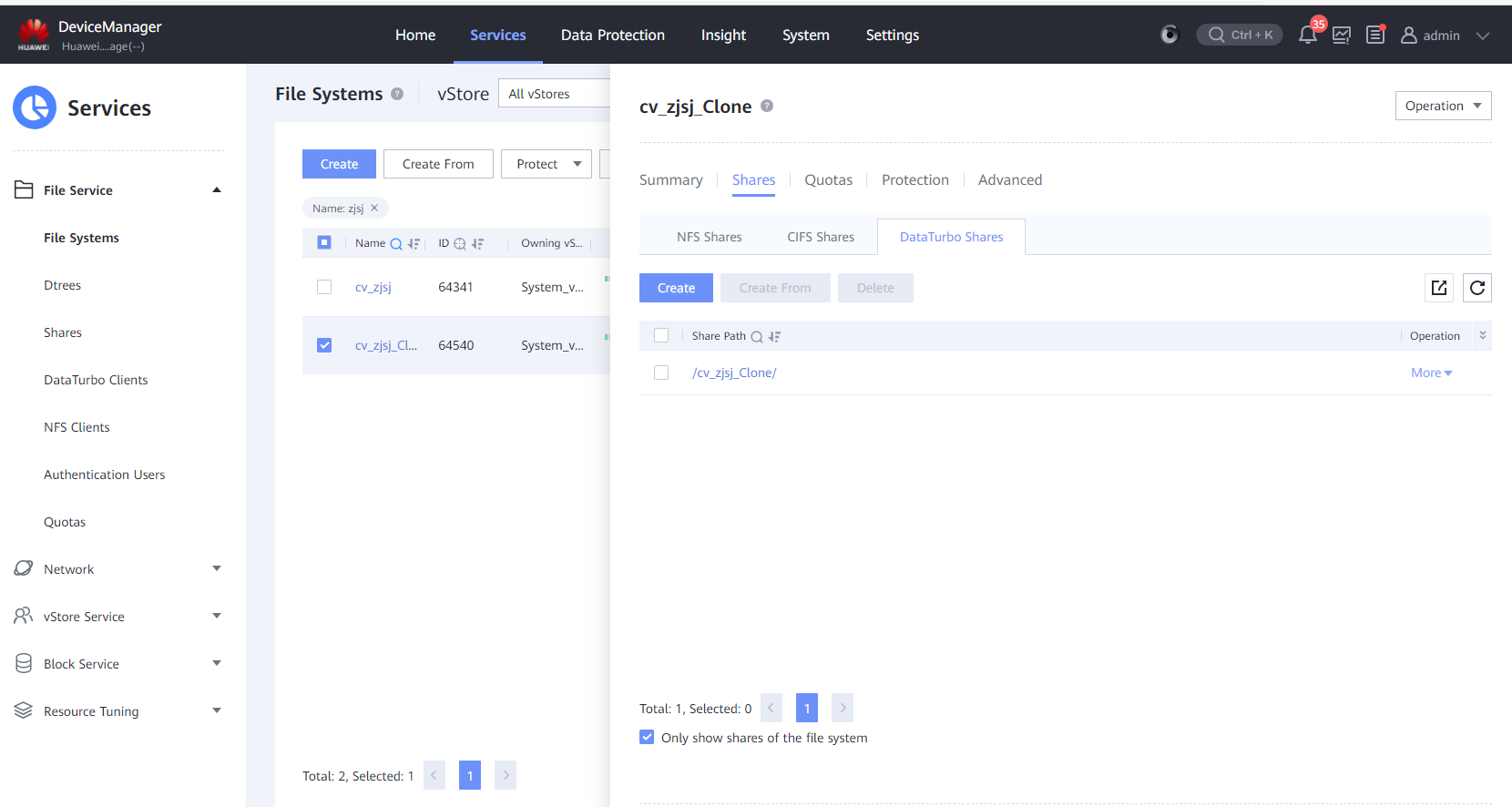Open the performance monitoring chart icon
1512x807 pixels.
(x=1342, y=36)
